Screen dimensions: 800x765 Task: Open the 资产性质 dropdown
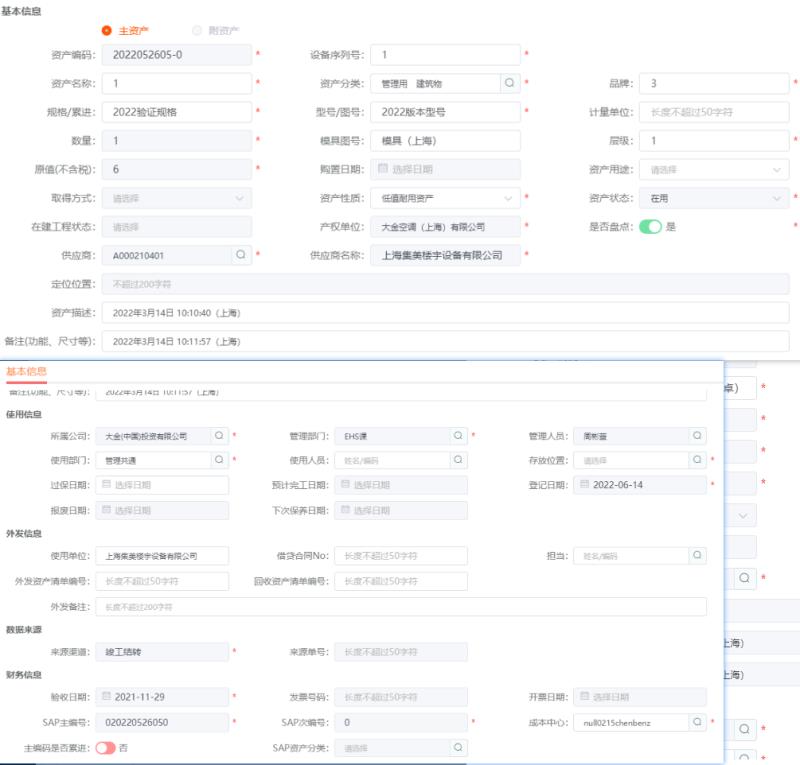coord(445,198)
